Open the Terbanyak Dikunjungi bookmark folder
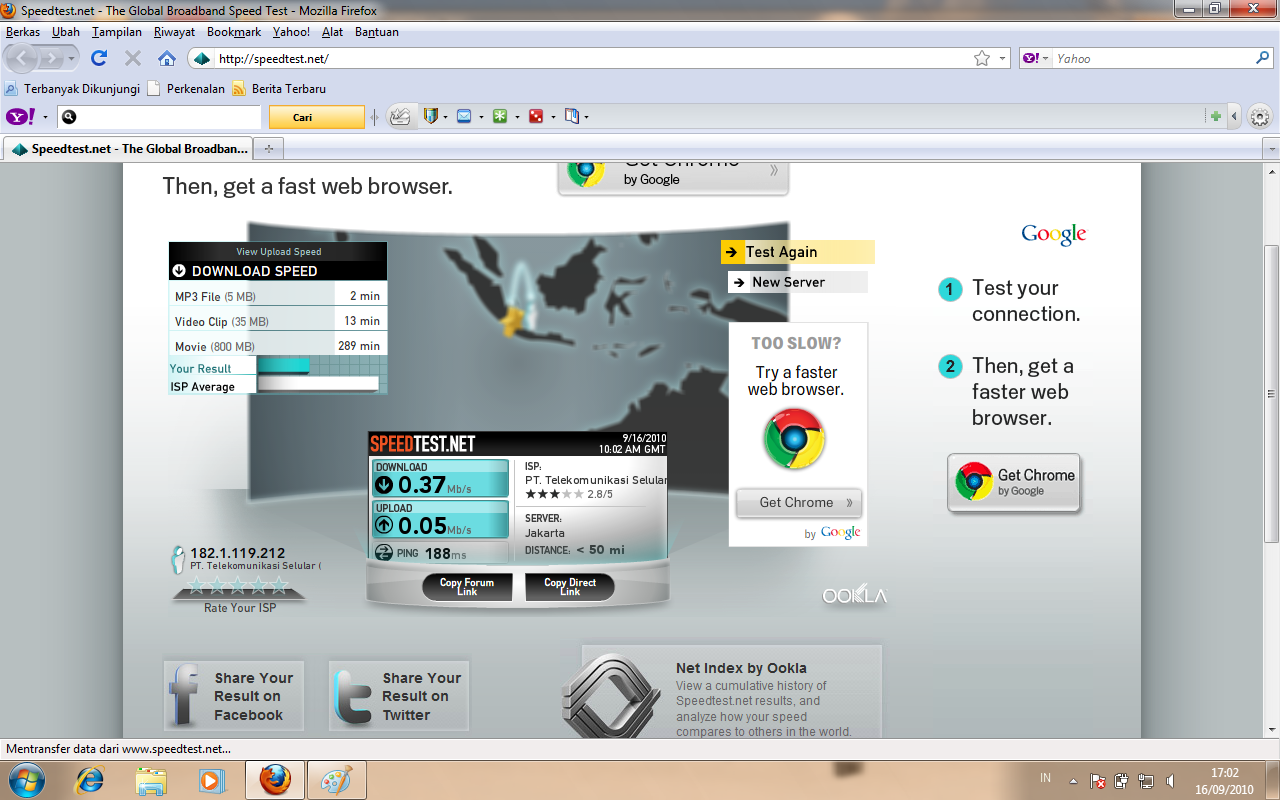 click(72, 88)
